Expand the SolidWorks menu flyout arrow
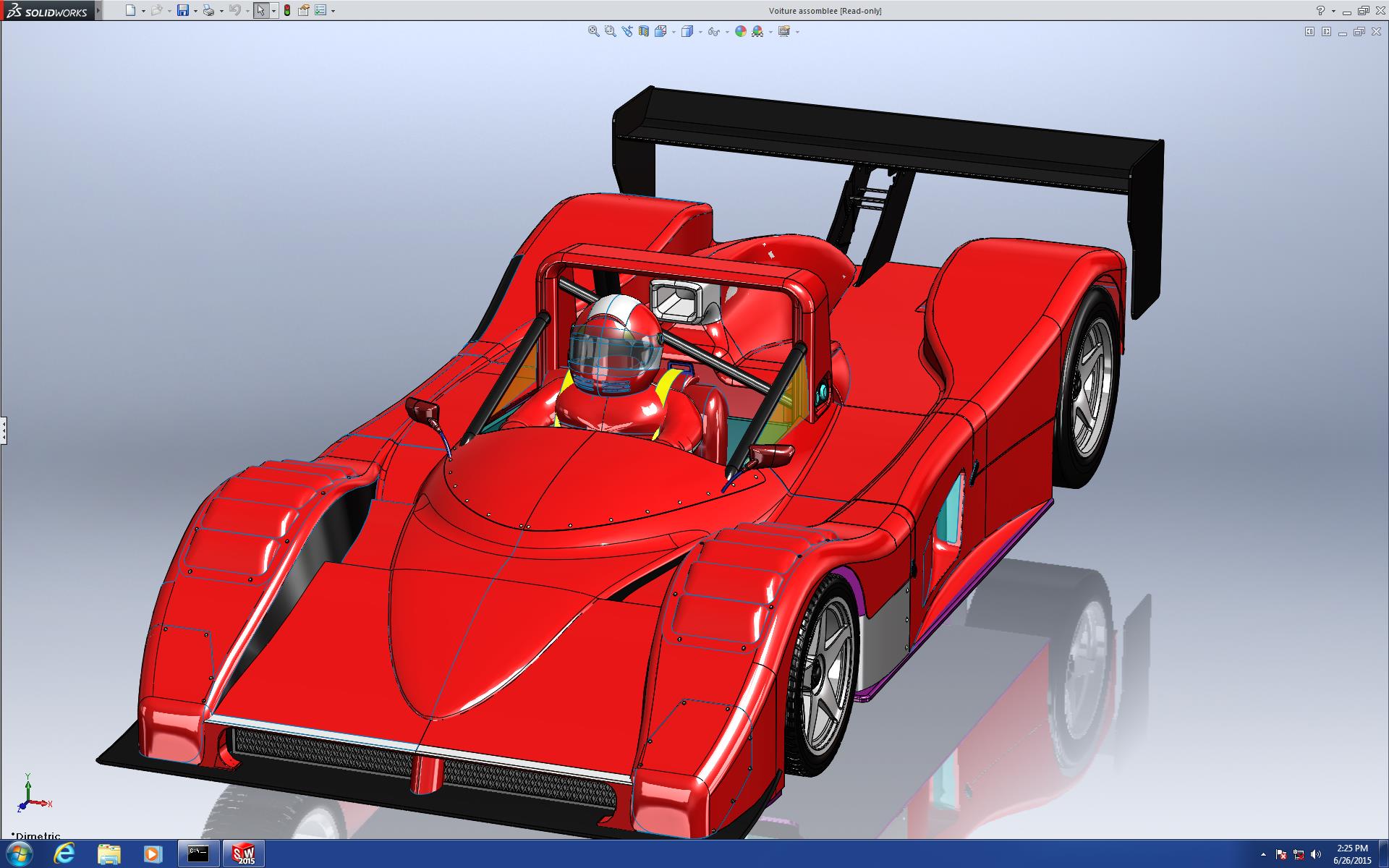The height and width of the screenshot is (868, 1389). [98, 10]
